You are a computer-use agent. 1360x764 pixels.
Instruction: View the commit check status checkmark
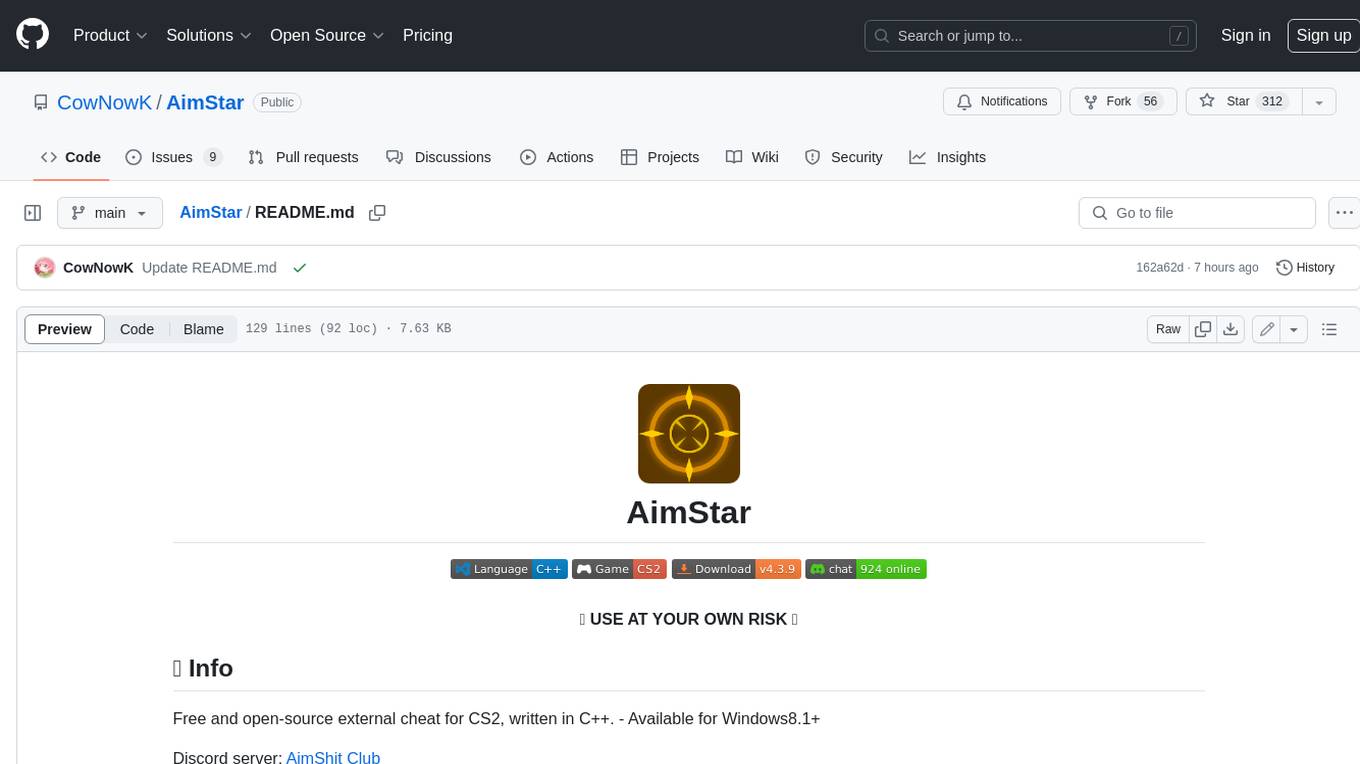(x=299, y=268)
